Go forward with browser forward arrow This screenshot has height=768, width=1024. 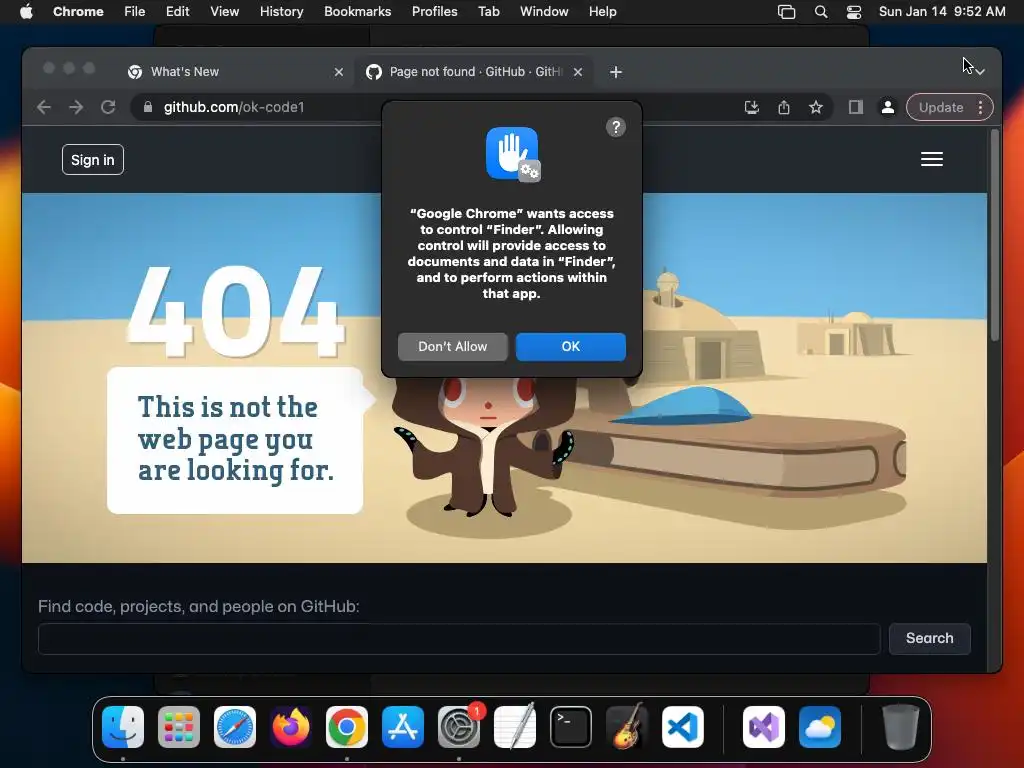point(76,107)
